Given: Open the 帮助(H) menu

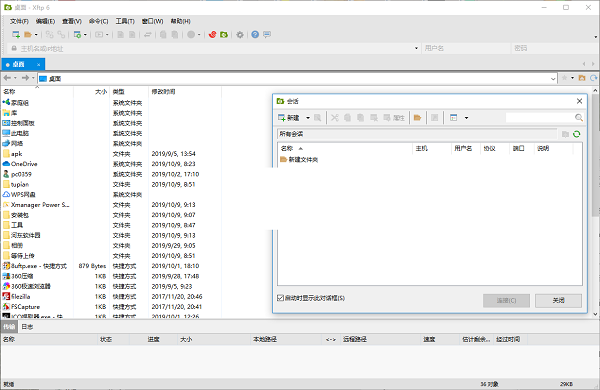Looking at the screenshot, I should pyautogui.click(x=180, y=21).
